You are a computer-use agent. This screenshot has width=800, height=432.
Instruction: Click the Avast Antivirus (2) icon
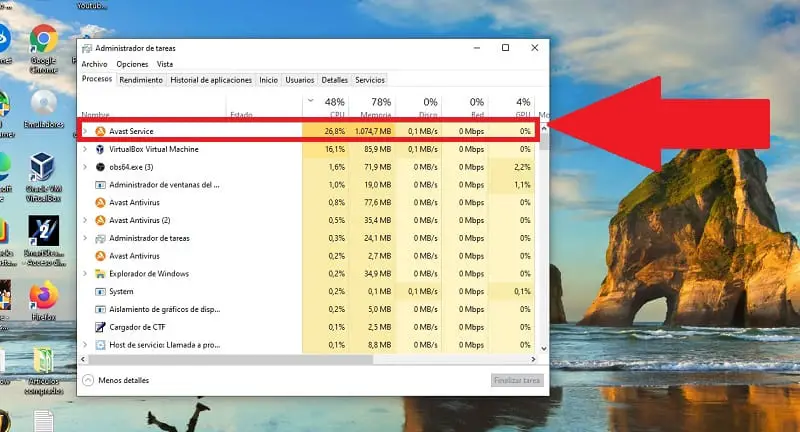coord(101,220)
